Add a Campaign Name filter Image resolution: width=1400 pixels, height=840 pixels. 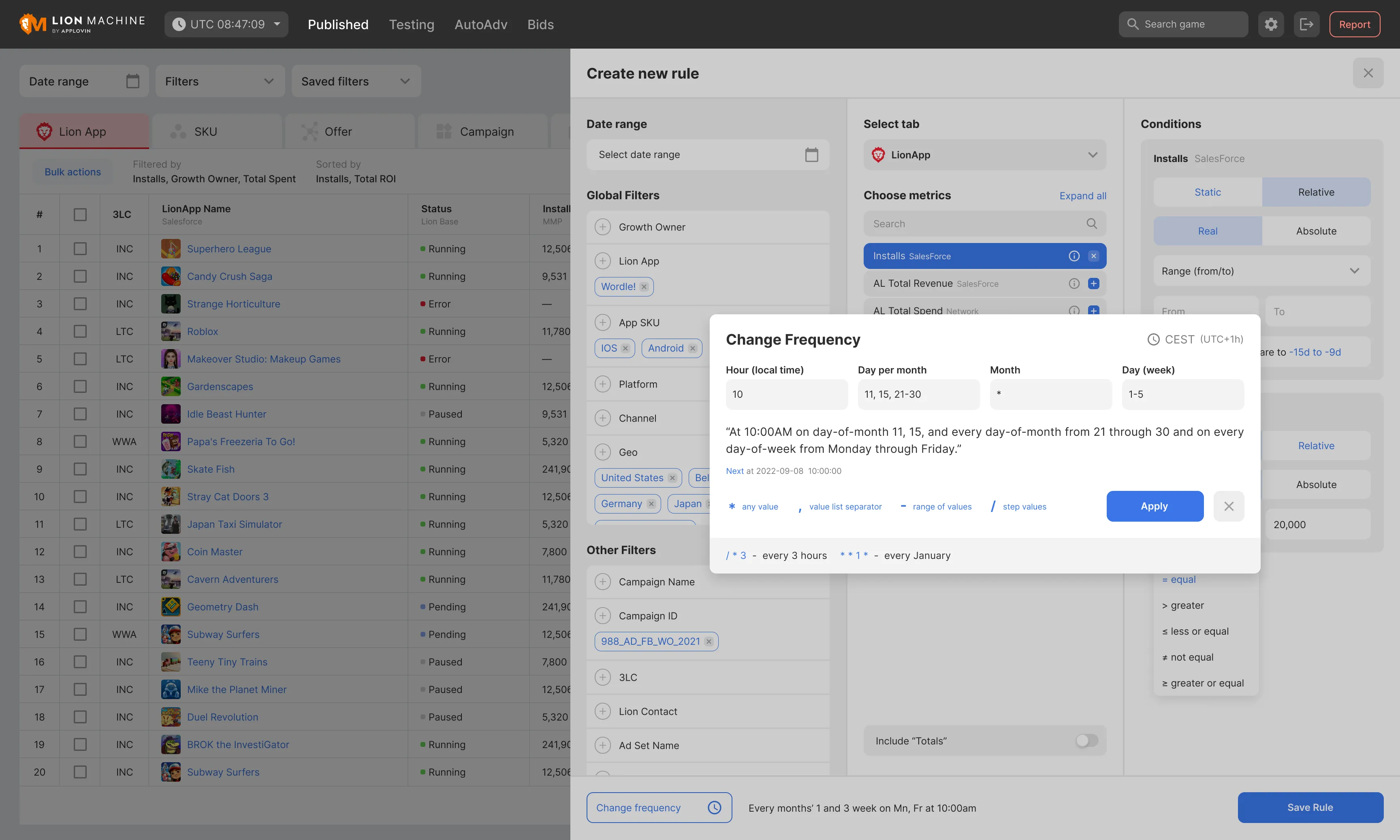[x=603, y=582]
